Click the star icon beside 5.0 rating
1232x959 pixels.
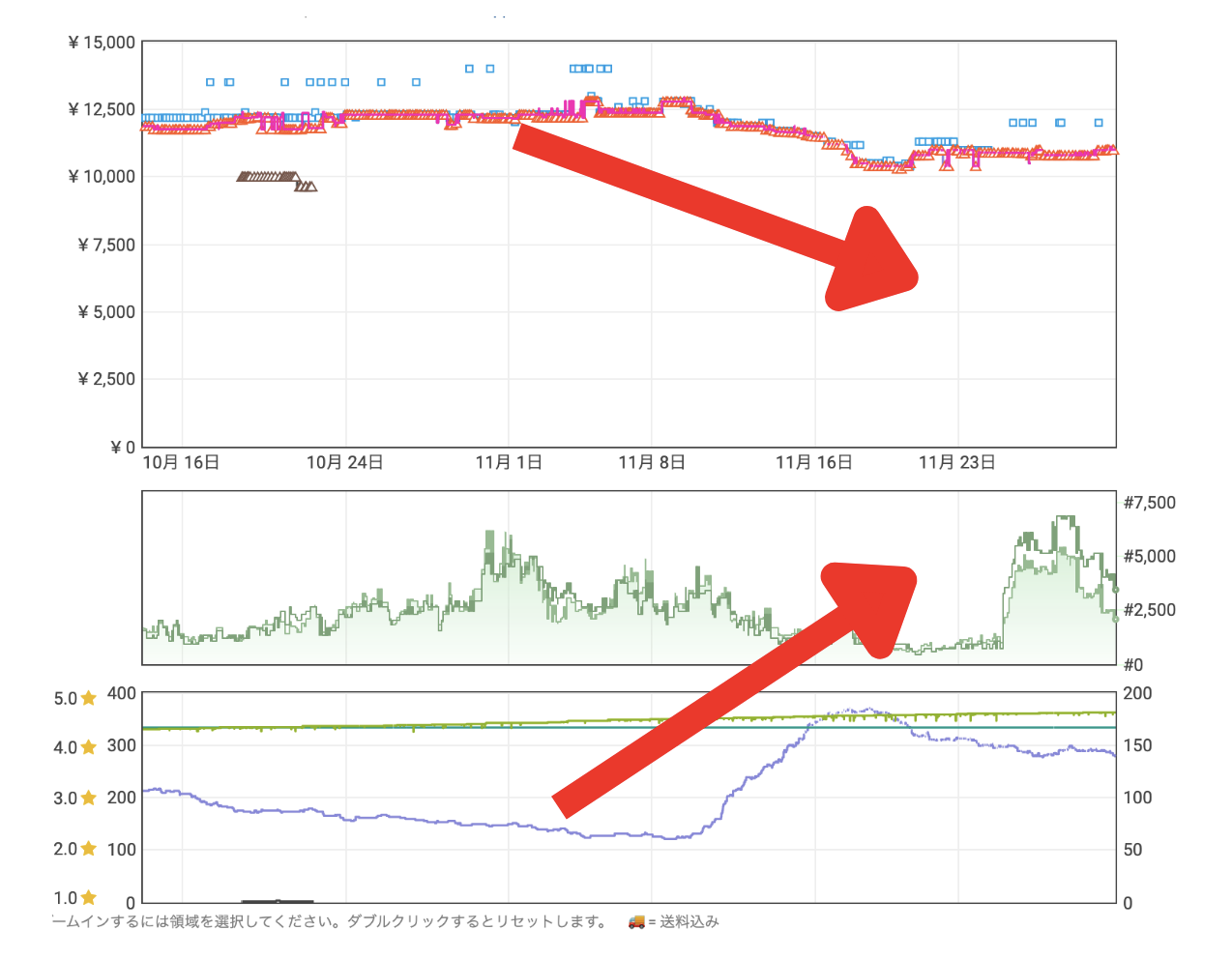pyautogui.click(x=89, y=698)
